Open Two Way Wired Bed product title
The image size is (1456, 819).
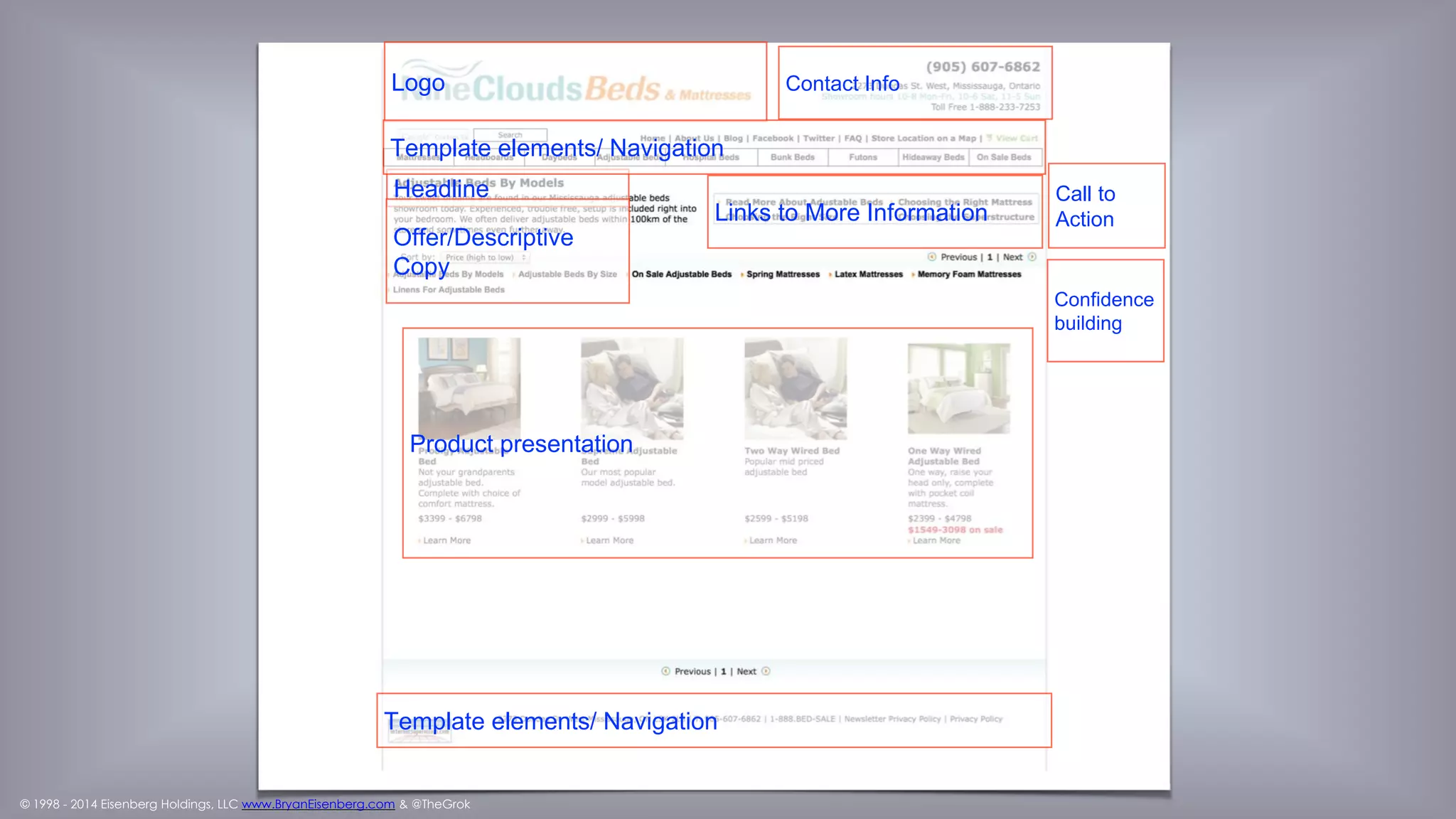tap(792, 451)
